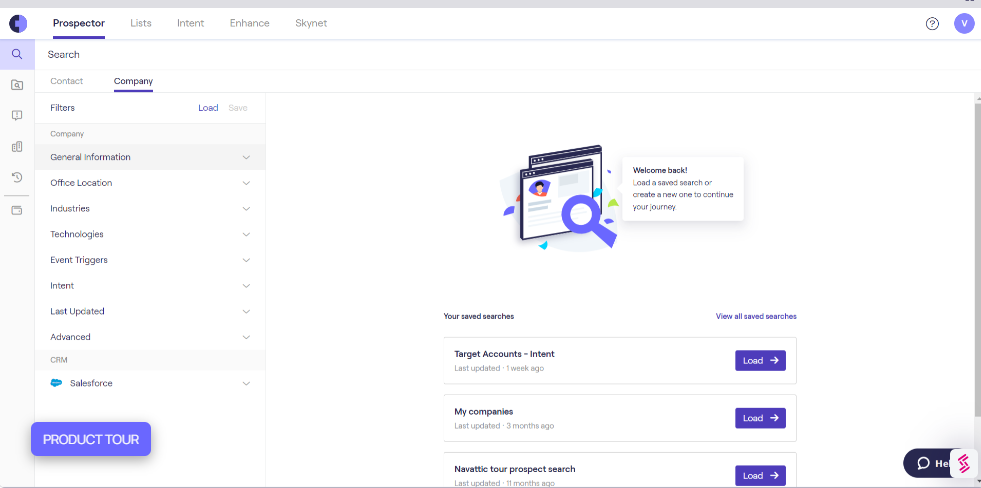Open the user avatar V menu
The height and width of the screenshot is (488, 981).
point(964,24)
